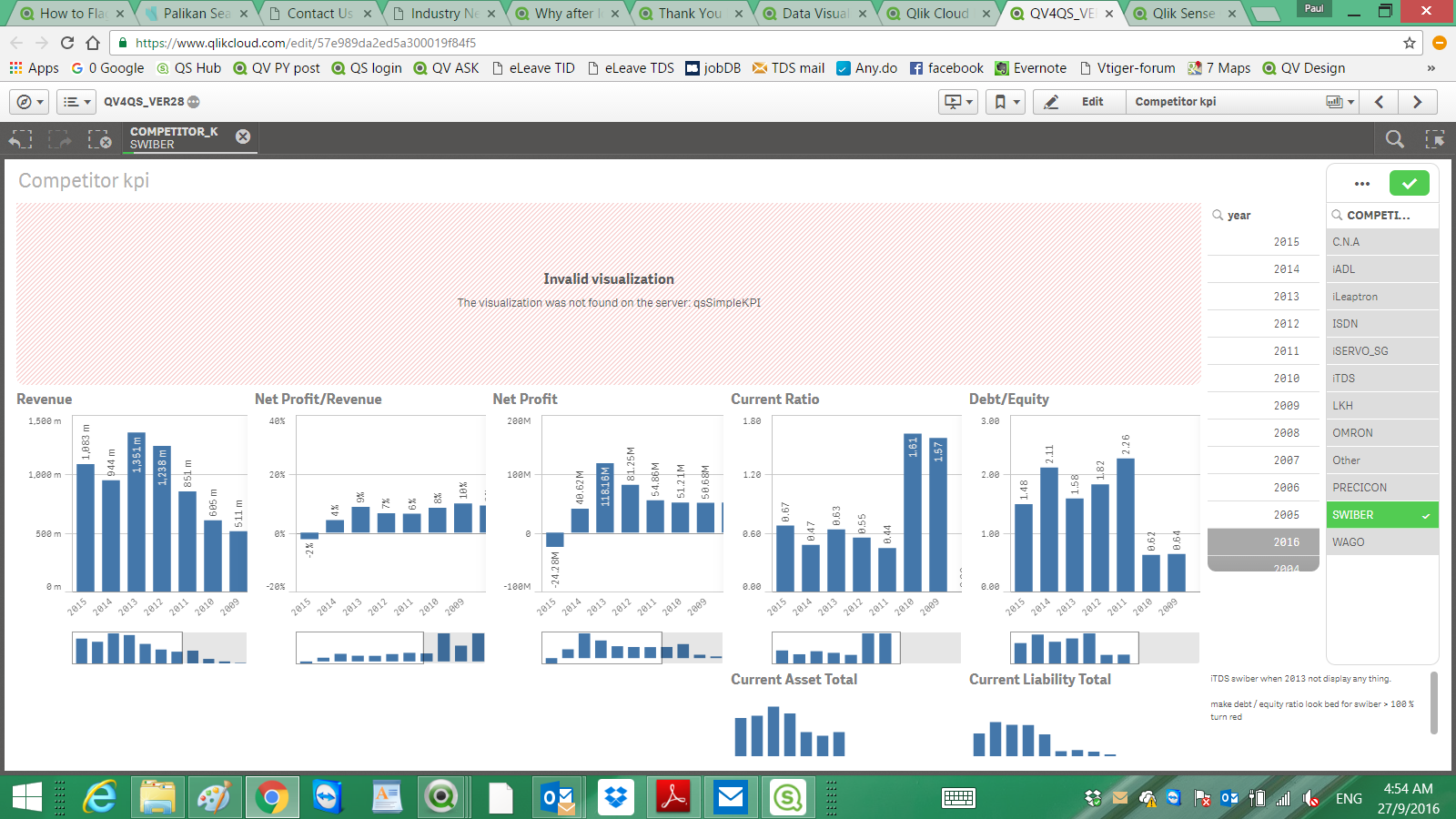The height and width of the screenshot is (819, 1456).
Task: Open Chrome Apps shortcut
Action: coord(34,68)
